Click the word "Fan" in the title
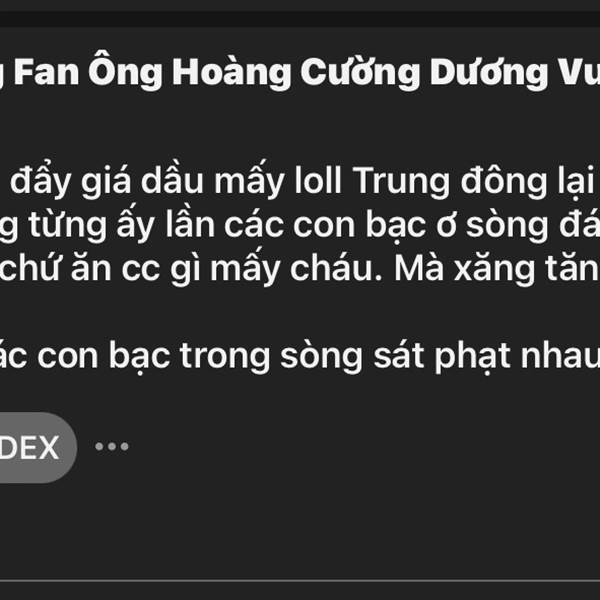600x600 pixels. (x=46, y=72)
